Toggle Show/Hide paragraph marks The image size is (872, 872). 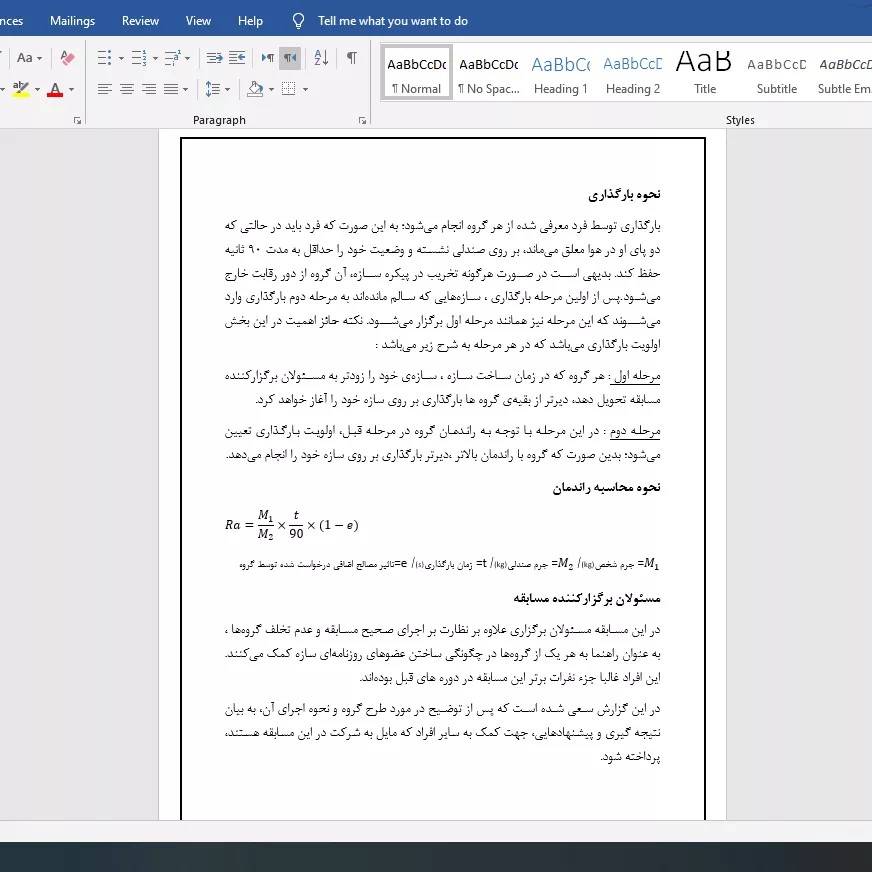(x=352, y=58)
